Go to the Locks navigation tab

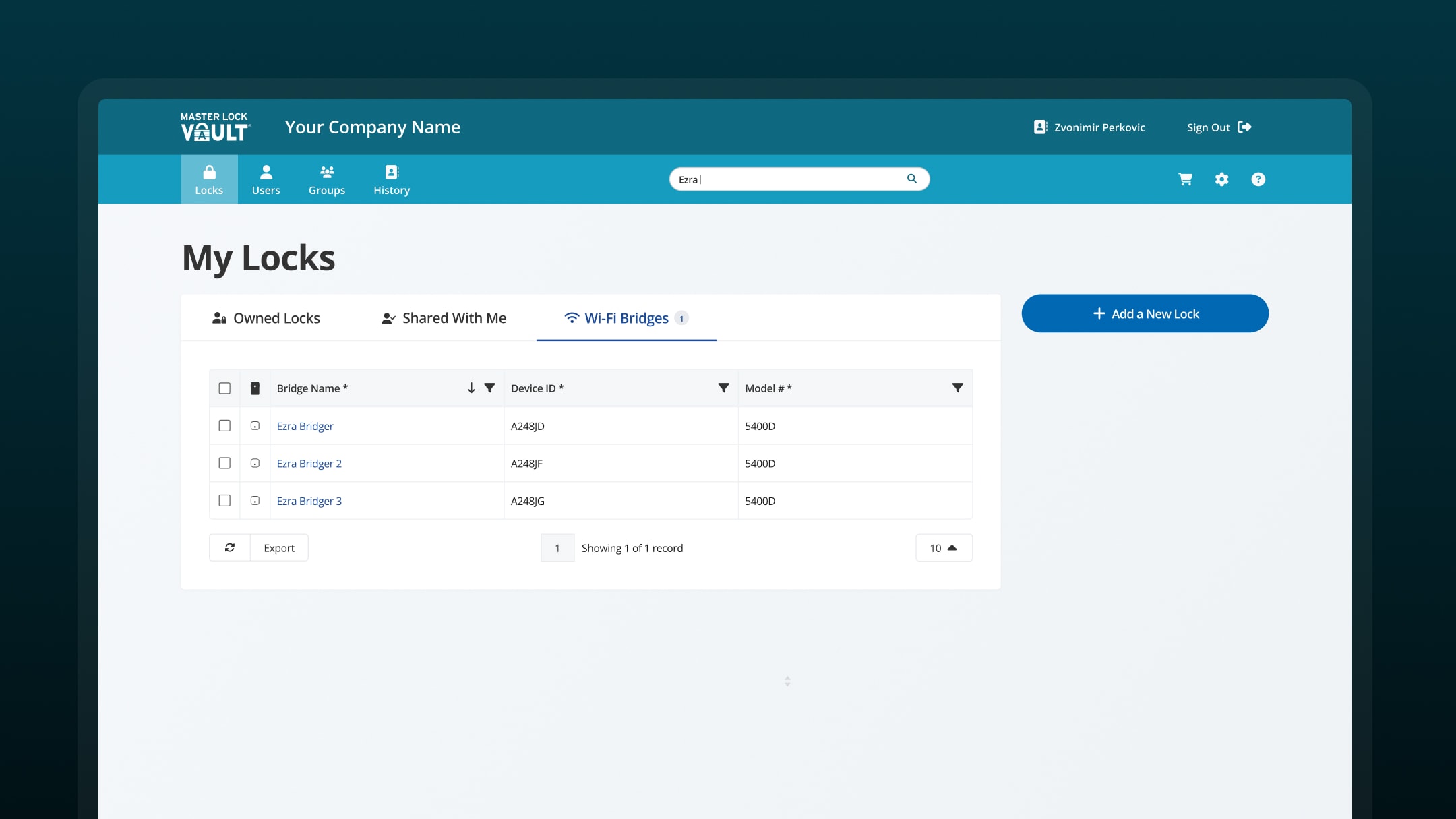click(x=209, y=179)
